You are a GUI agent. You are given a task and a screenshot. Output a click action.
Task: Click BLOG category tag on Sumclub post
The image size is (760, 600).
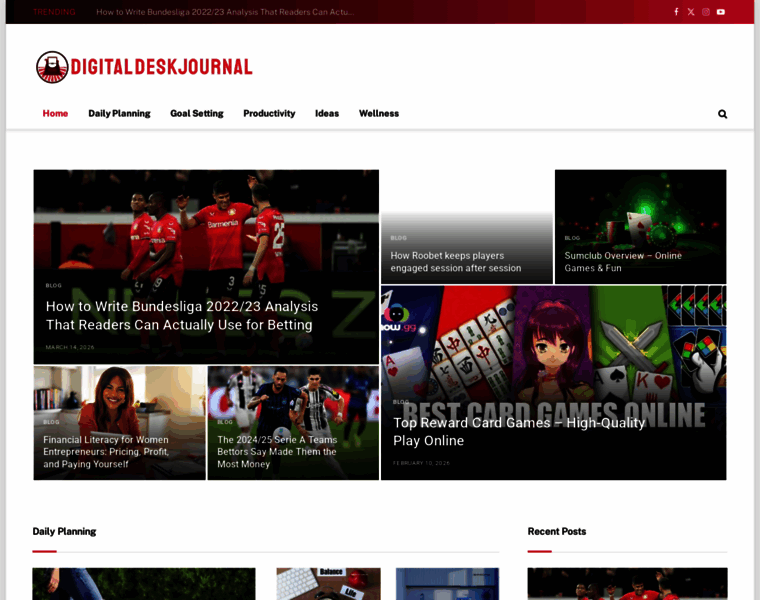pyautogui.click(x=572, y=238)
